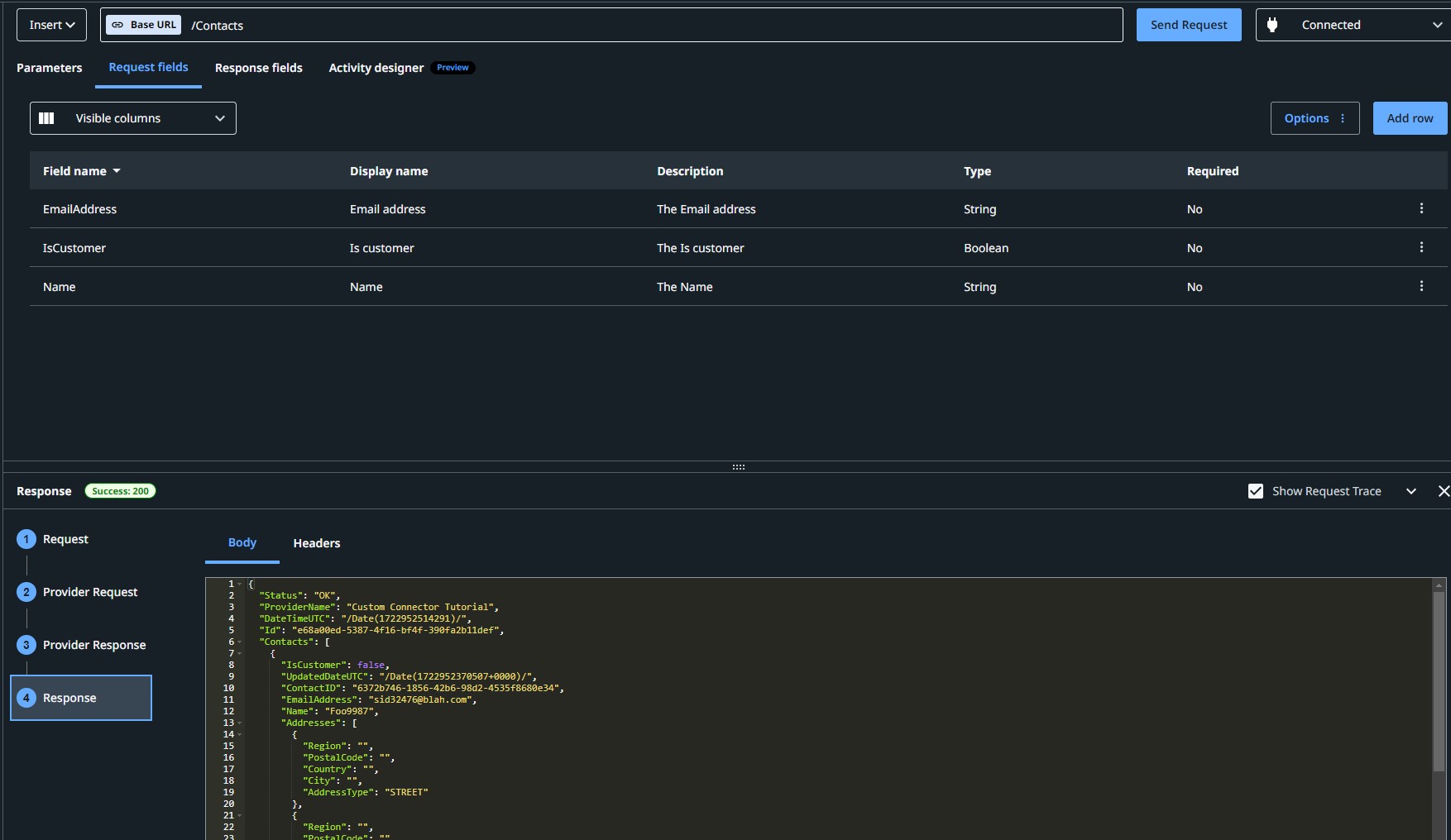Viewport: 1451px width, 840px height.
Task: Select the Provider Response trace step
Action: pos(82,645)
